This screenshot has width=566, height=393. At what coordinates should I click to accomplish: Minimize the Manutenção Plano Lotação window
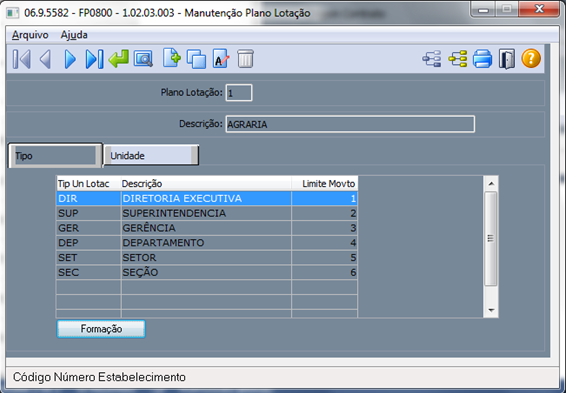click(x=484, y=9)
